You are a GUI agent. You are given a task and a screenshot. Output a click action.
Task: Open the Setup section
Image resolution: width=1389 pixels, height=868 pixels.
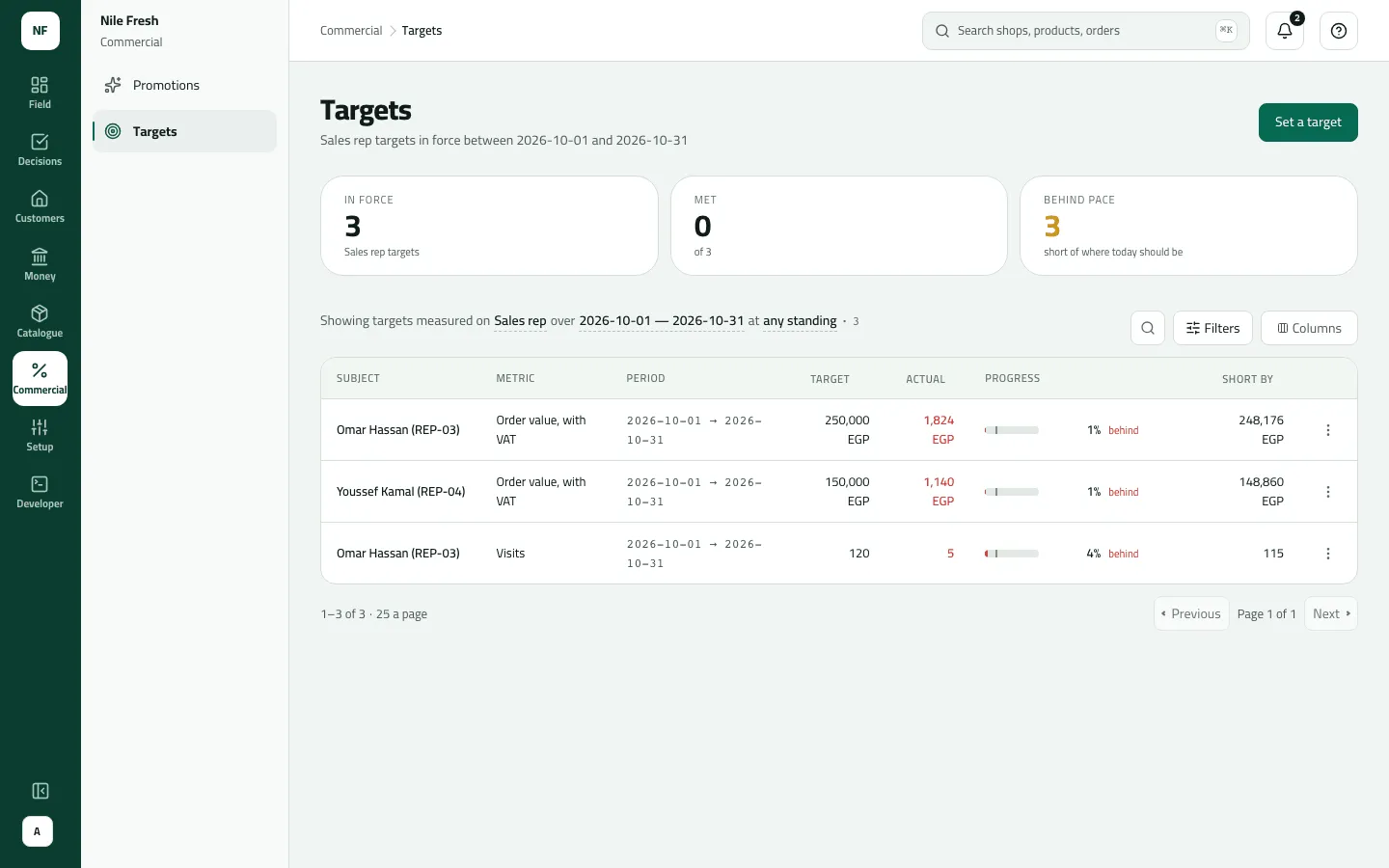click(x=40, y=435)
